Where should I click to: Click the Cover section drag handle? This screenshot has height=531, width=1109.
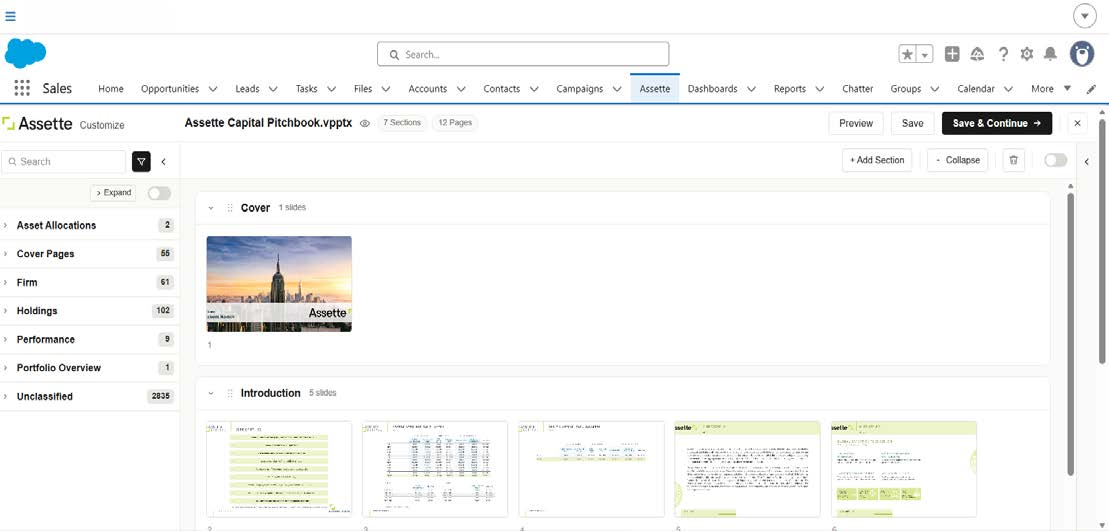[x=230, y=208]
